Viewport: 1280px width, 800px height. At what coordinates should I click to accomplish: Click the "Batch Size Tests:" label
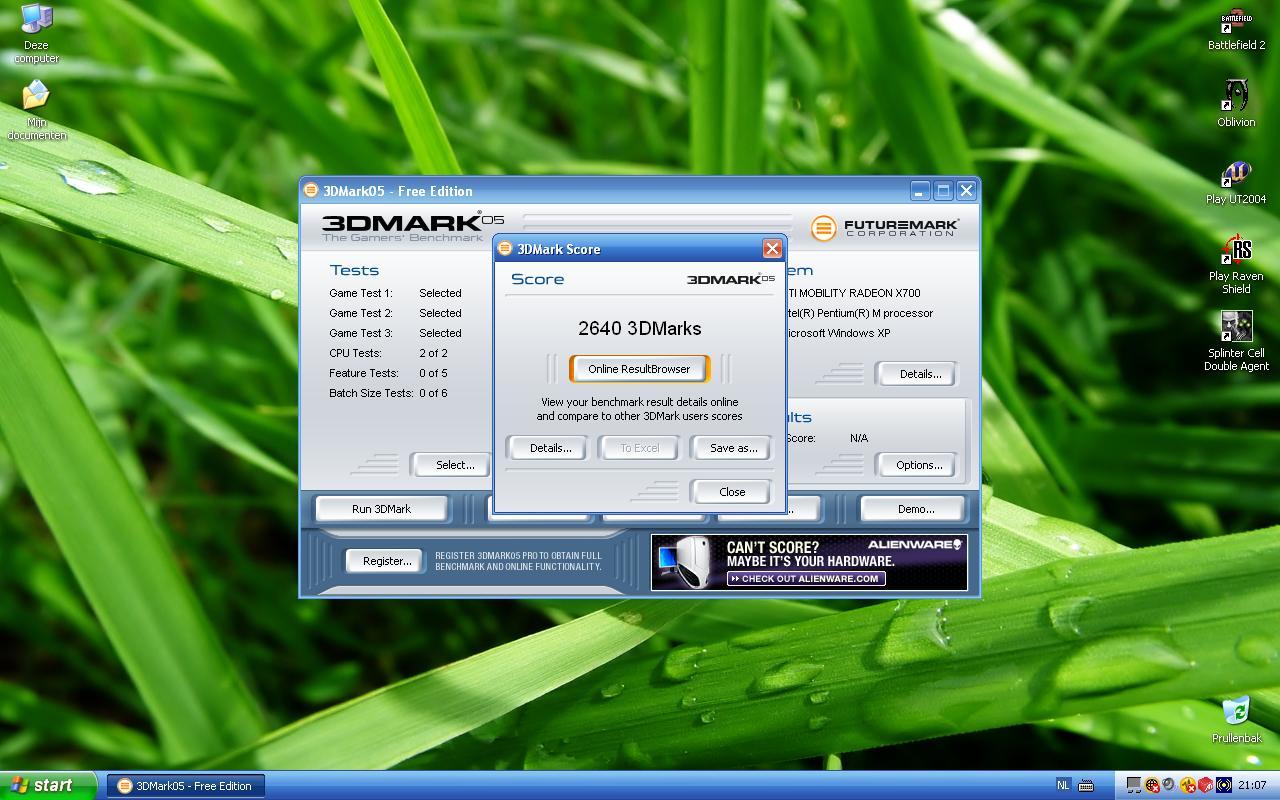pyautogui.click(x=371, y=393)
